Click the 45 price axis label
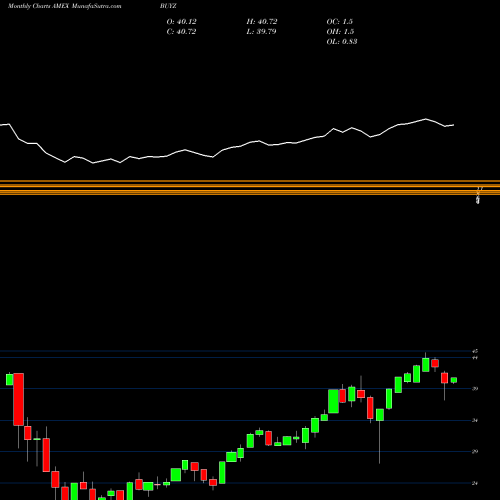500x500 pixels. [x=475, y=351]
